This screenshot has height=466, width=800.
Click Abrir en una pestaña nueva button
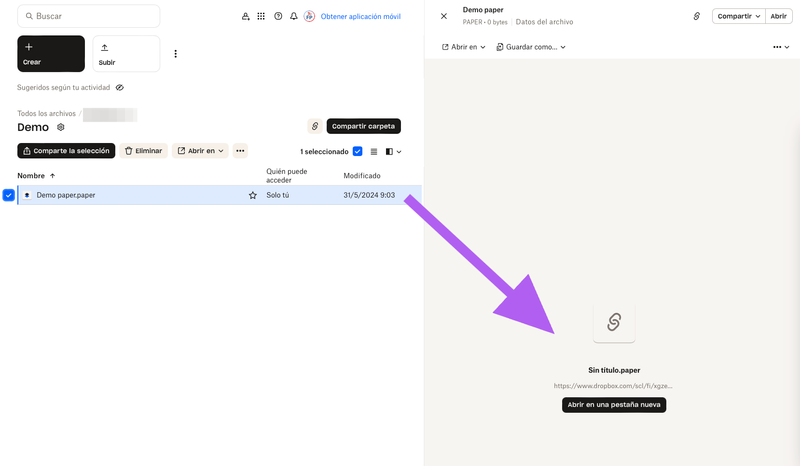click(x=614, y=405)
